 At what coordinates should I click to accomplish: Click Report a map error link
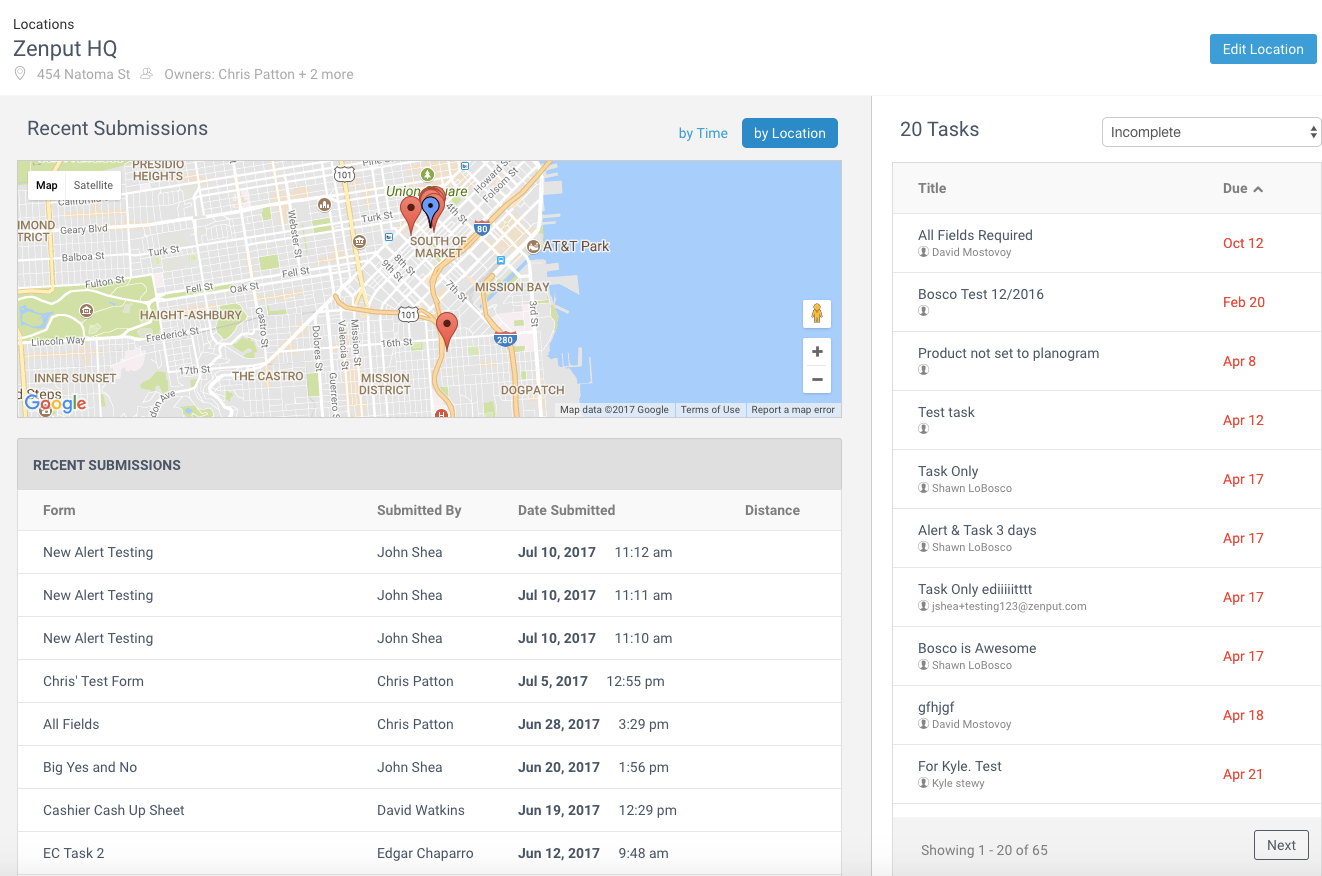tap(793, 410)
